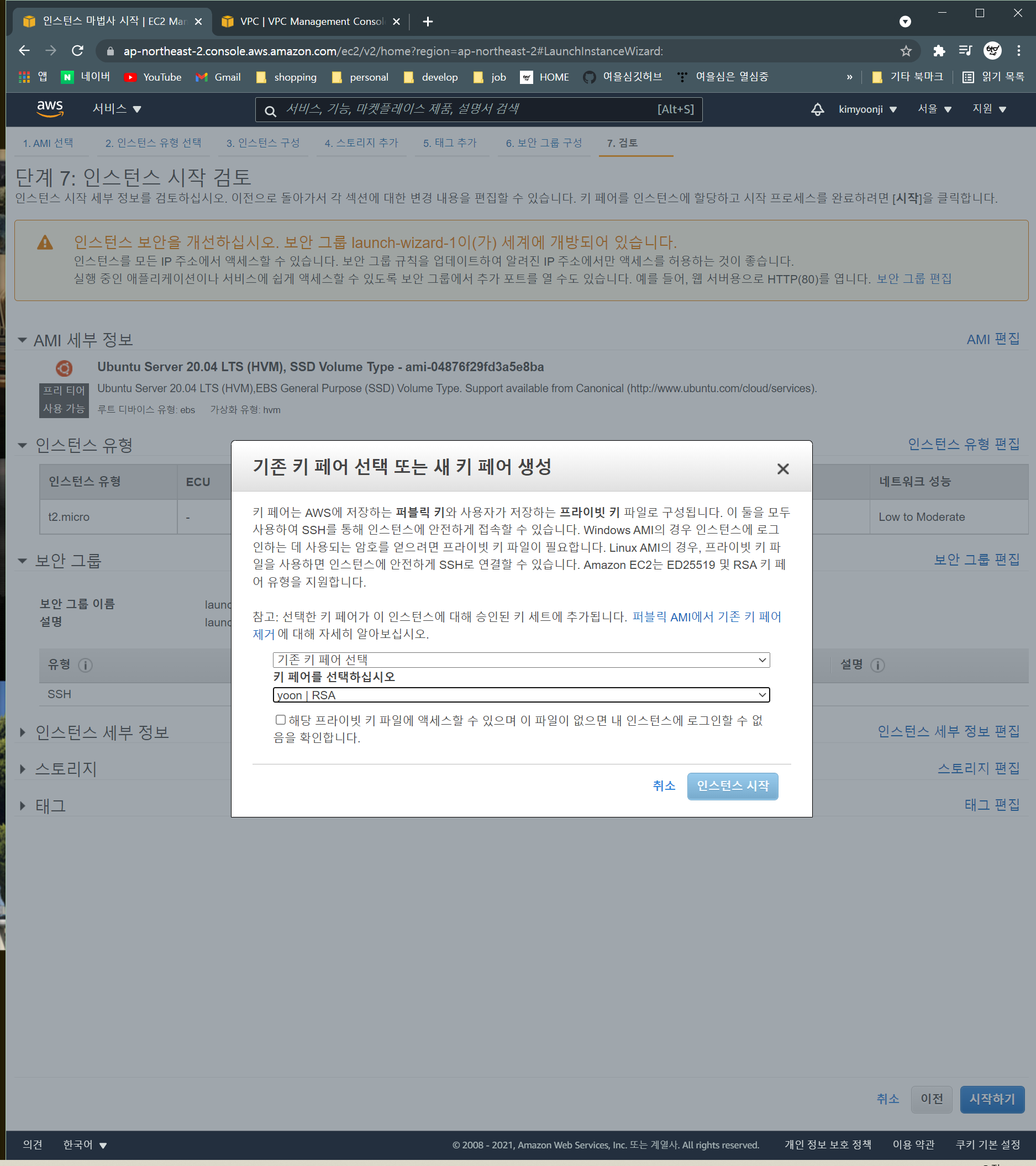
Task: Click the info icon next to 설명 column
Action: (x=878, y=665)
